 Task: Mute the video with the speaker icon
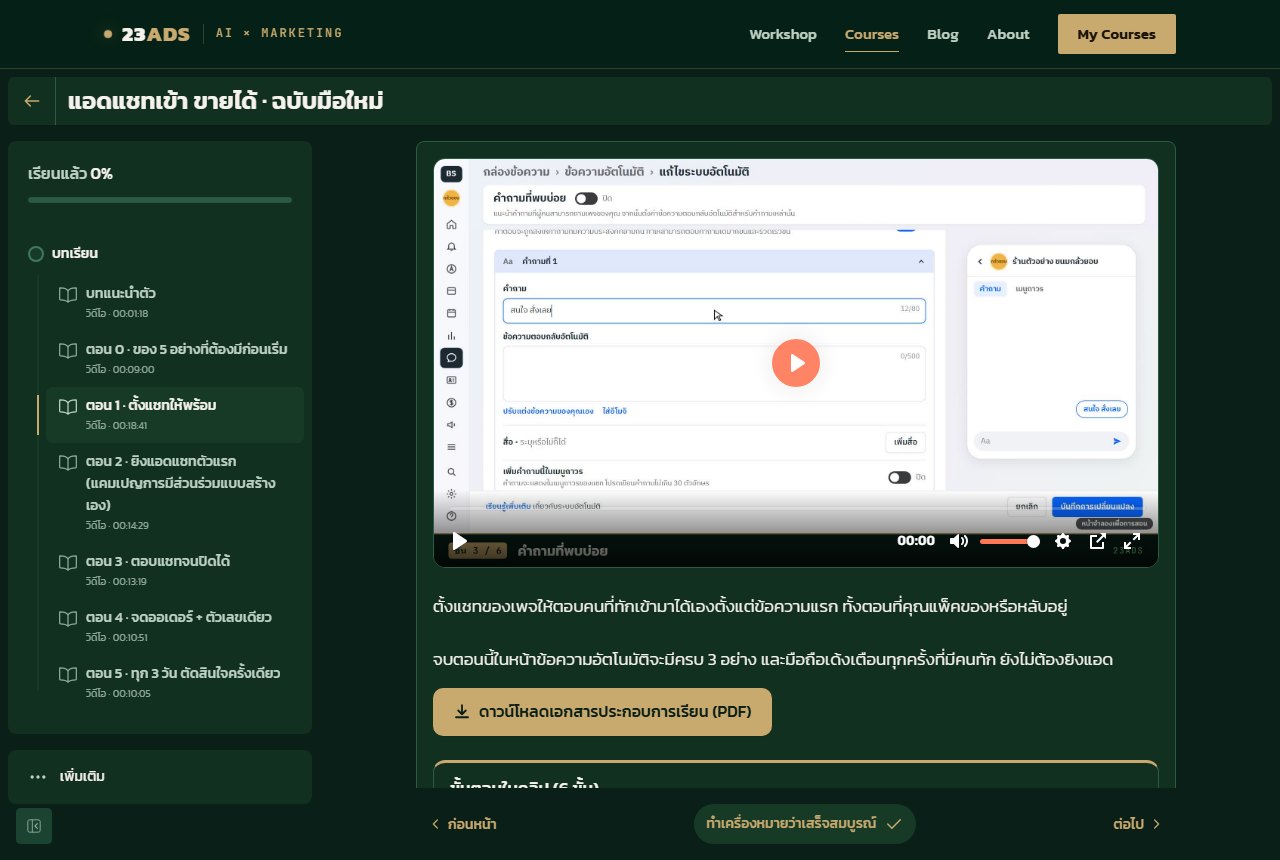[x=959, y=541]
